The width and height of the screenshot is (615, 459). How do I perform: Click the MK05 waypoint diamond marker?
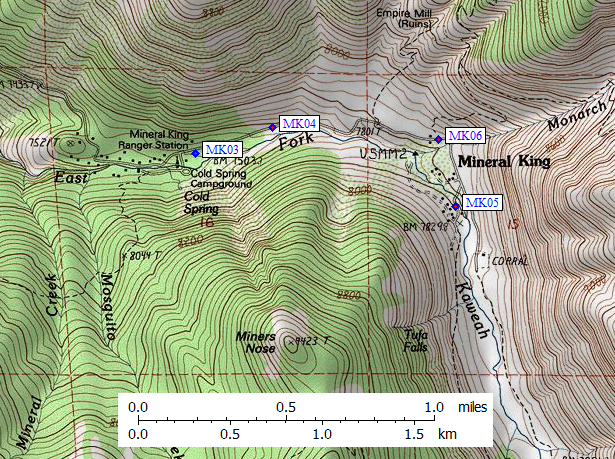point(456,206)
